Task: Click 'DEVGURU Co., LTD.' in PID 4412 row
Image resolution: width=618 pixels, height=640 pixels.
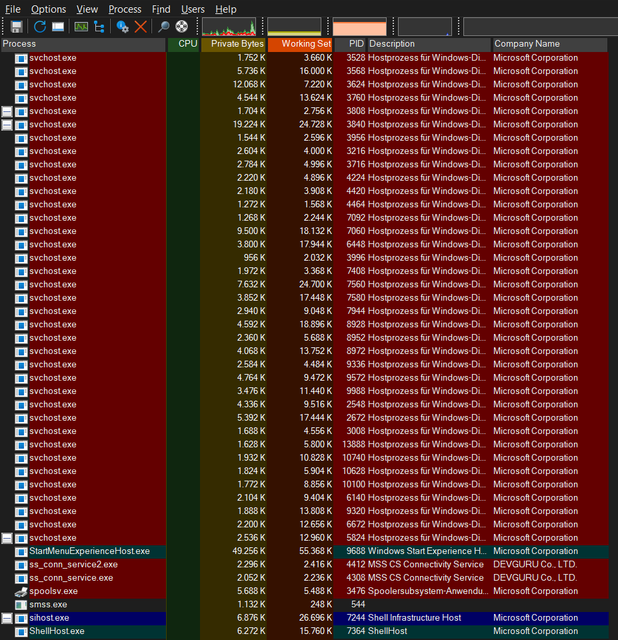Action: (535, 565)
